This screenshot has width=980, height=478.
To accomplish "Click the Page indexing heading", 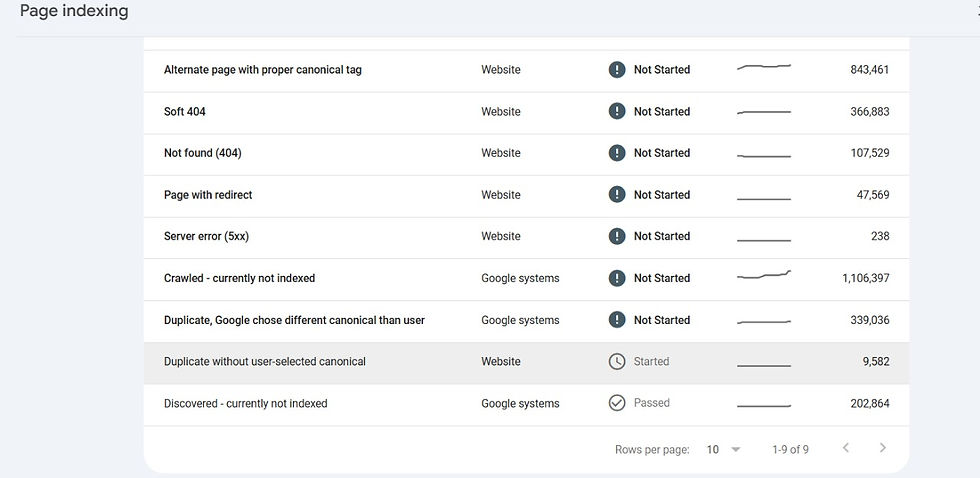I will 74,12.
